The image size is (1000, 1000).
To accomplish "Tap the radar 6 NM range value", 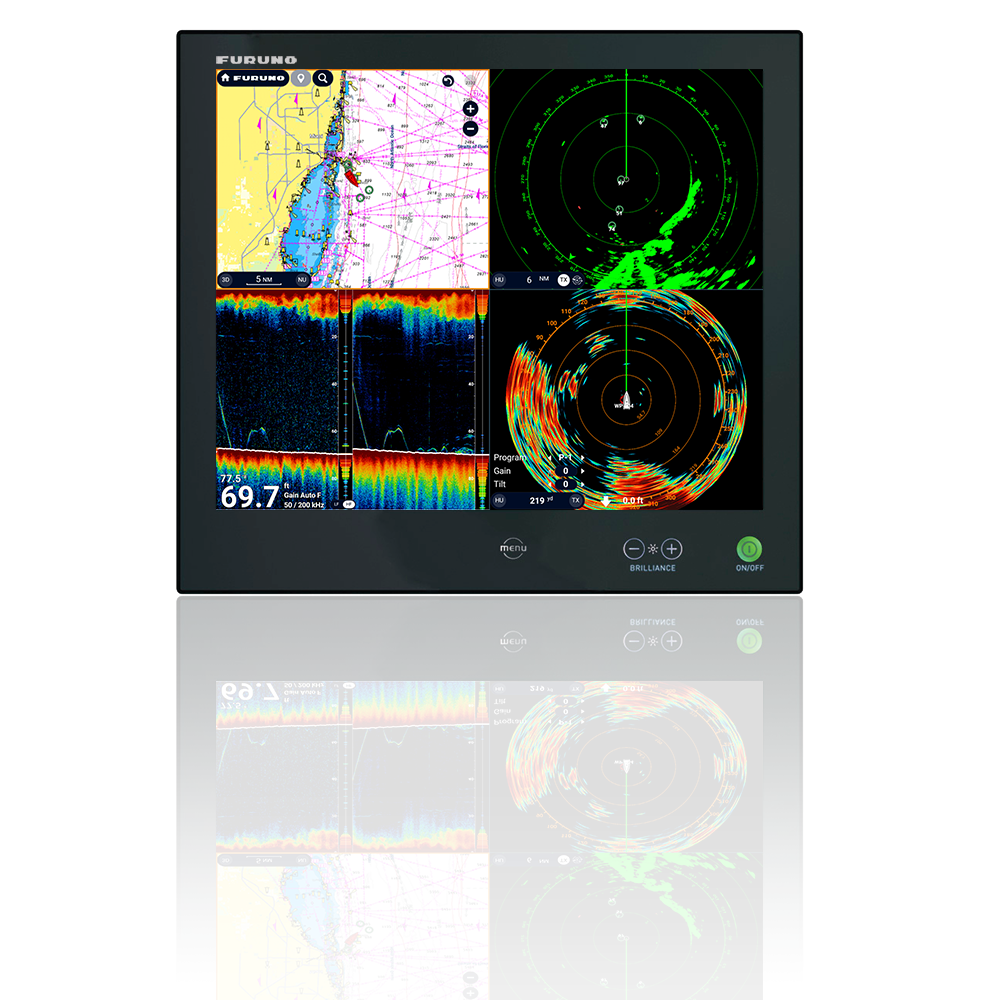I will 537,279.
